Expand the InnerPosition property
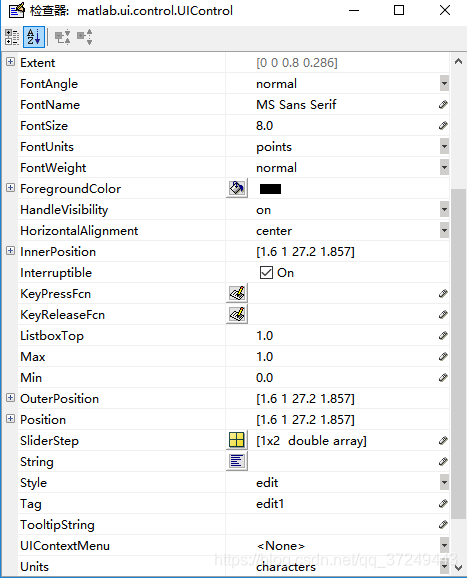The height and width of the screenshot is (578, 467). pyautogui.click(x=10, y=251)
